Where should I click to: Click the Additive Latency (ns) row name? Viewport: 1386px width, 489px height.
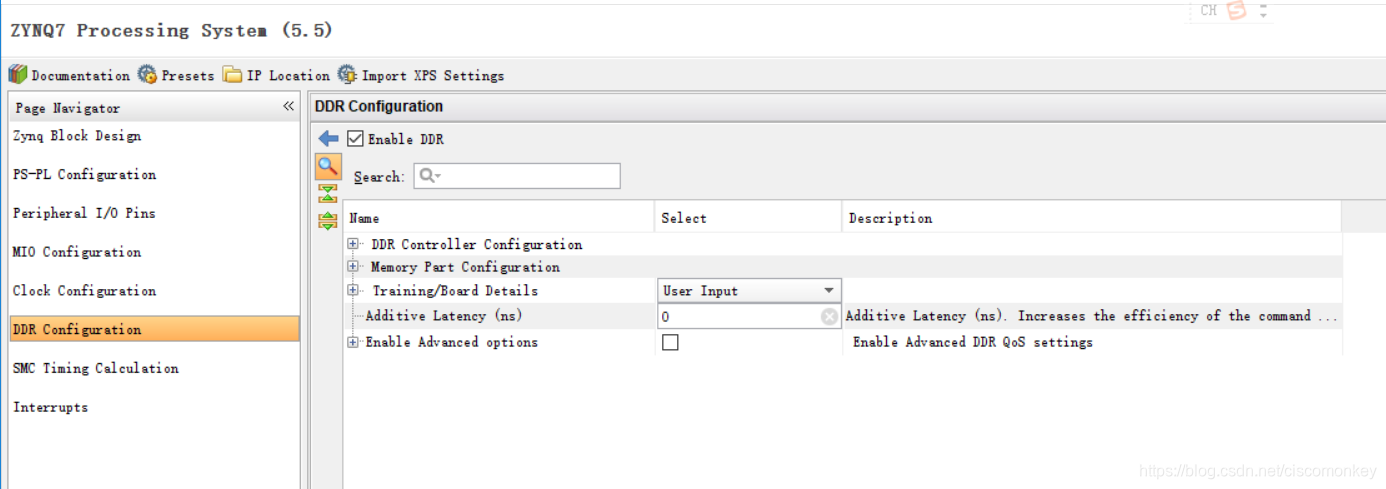point(444,316)
